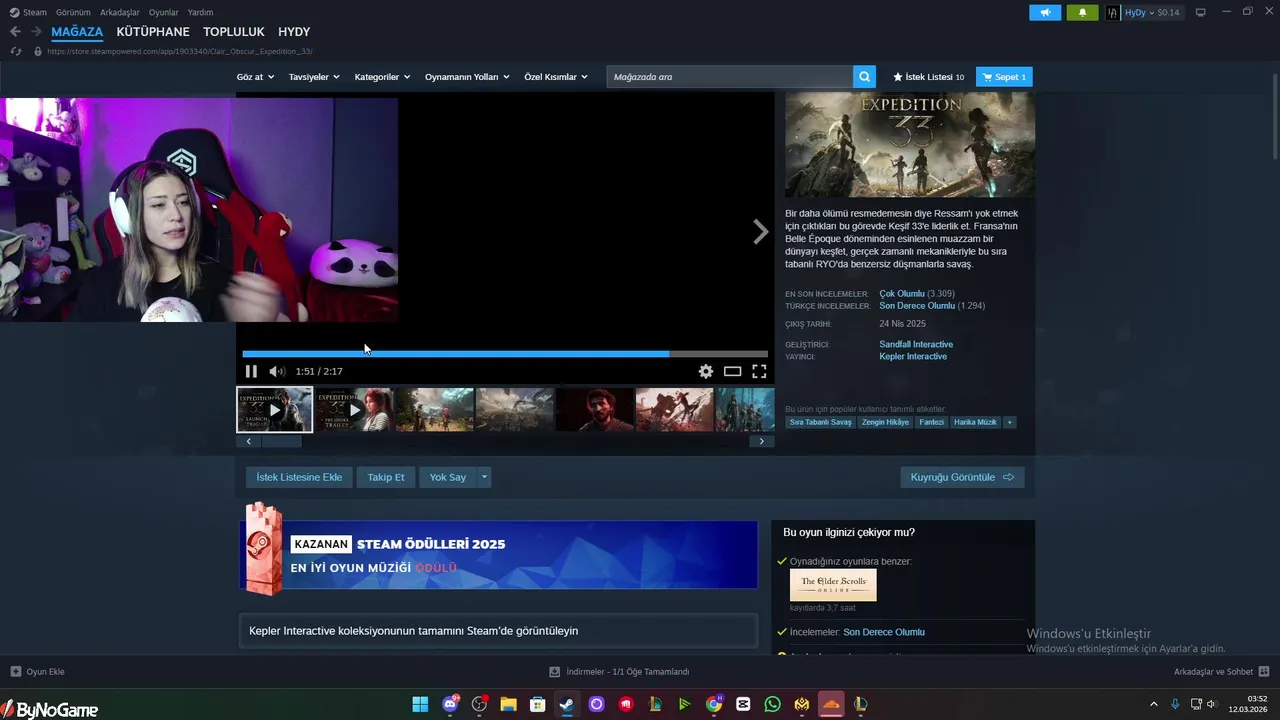Open the İndirmeler downloads status

coord(619,672)
